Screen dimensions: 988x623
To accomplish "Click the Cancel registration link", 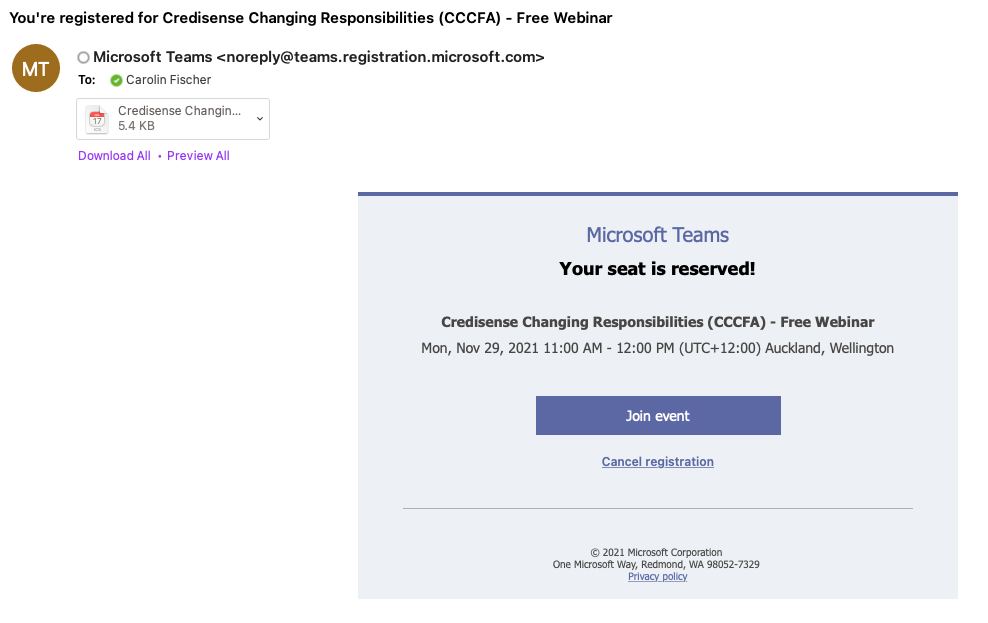I will coord(657,462).
